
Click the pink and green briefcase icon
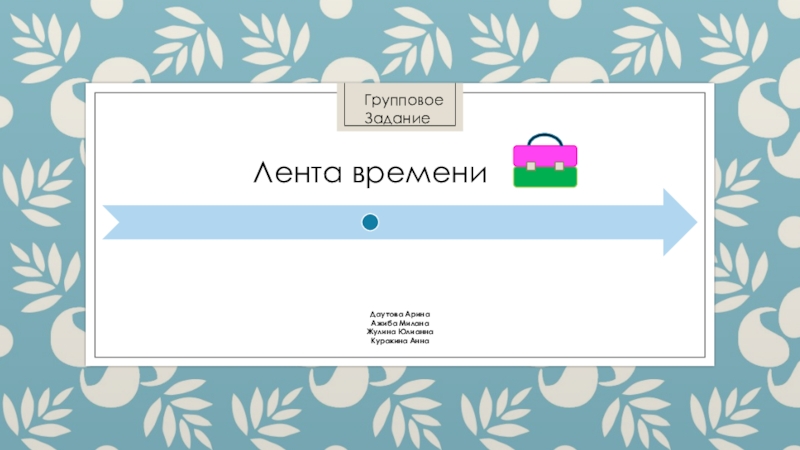coord(545,161)
